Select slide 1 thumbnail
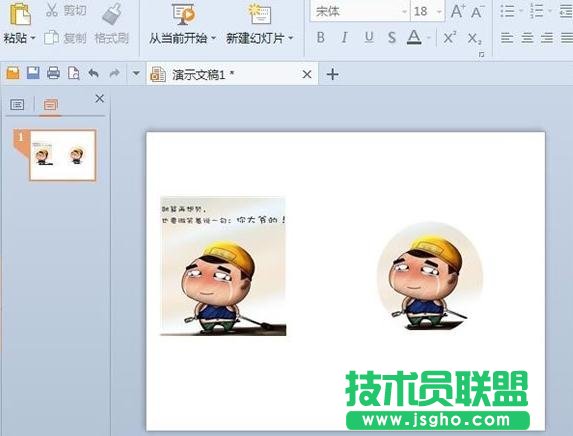 pos(62,155)
